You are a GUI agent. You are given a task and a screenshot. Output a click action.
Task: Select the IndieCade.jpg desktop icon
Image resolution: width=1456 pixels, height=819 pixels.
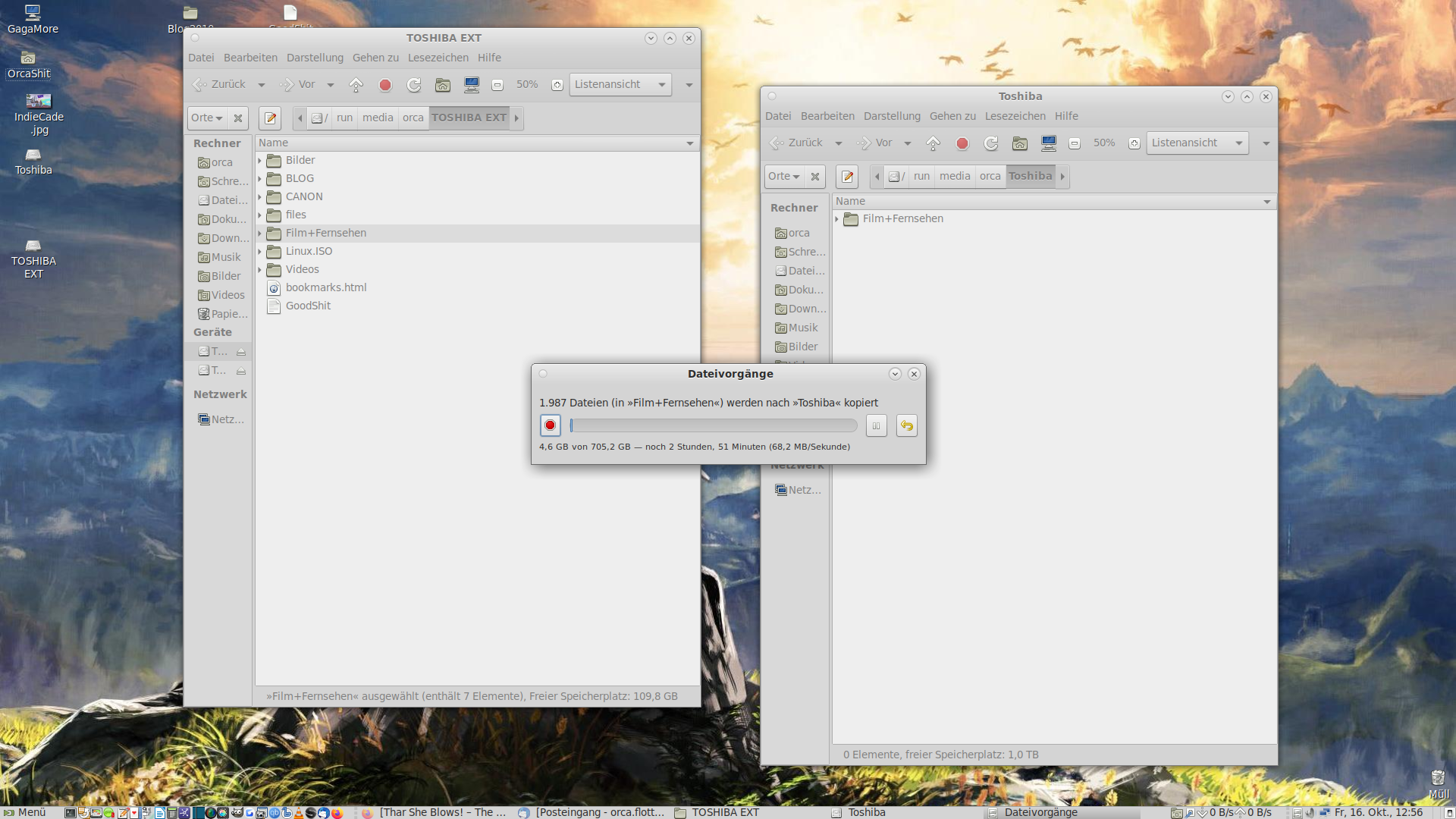(39, 114)
